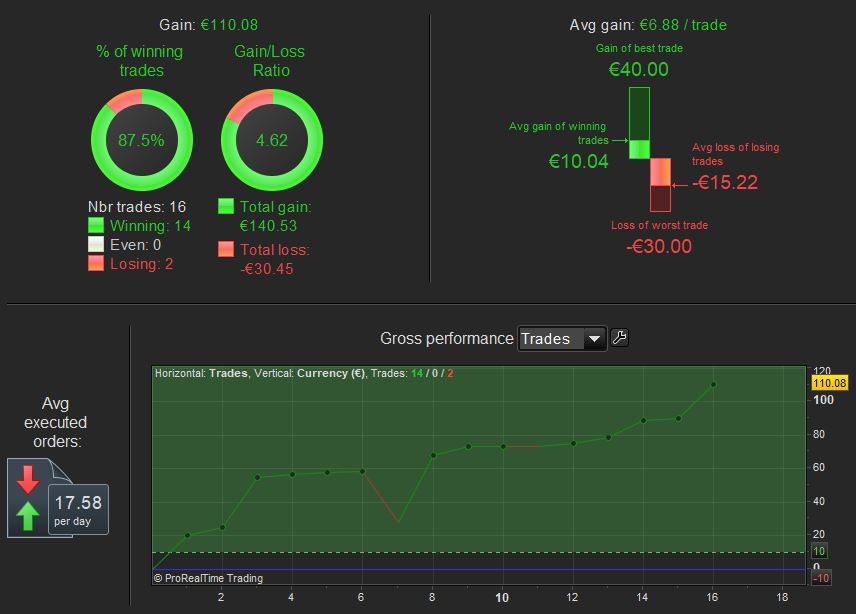Screen dimensions: 856x614
Task: Click the green Total gain swatch
Action: pos(226,206)
